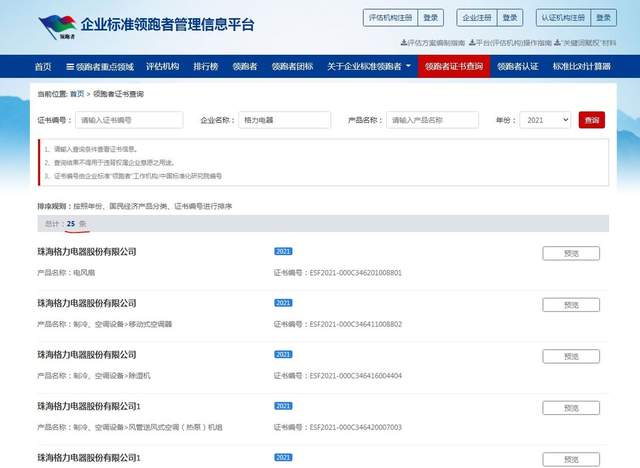Click the total count 25 条
The height and width of the screenshot is (468, 640).
point(76,224)
